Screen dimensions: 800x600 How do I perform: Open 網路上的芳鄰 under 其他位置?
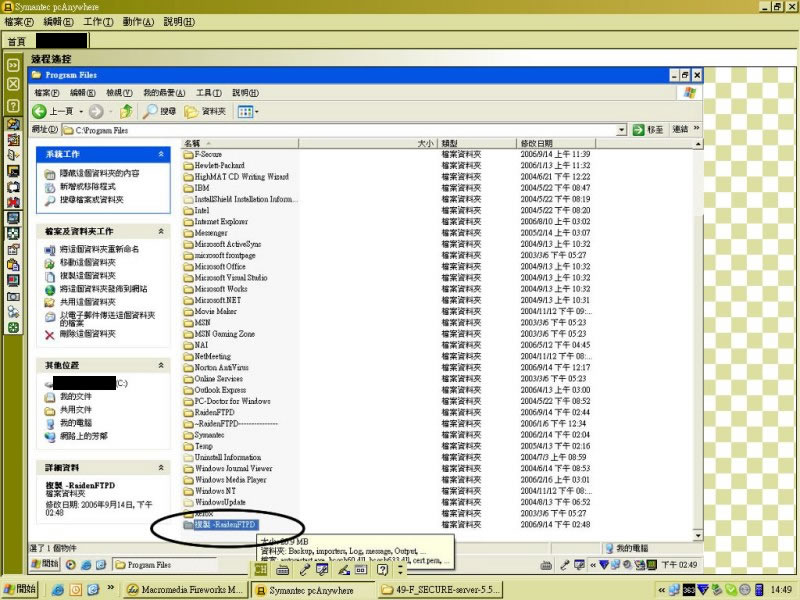(84, 437)
